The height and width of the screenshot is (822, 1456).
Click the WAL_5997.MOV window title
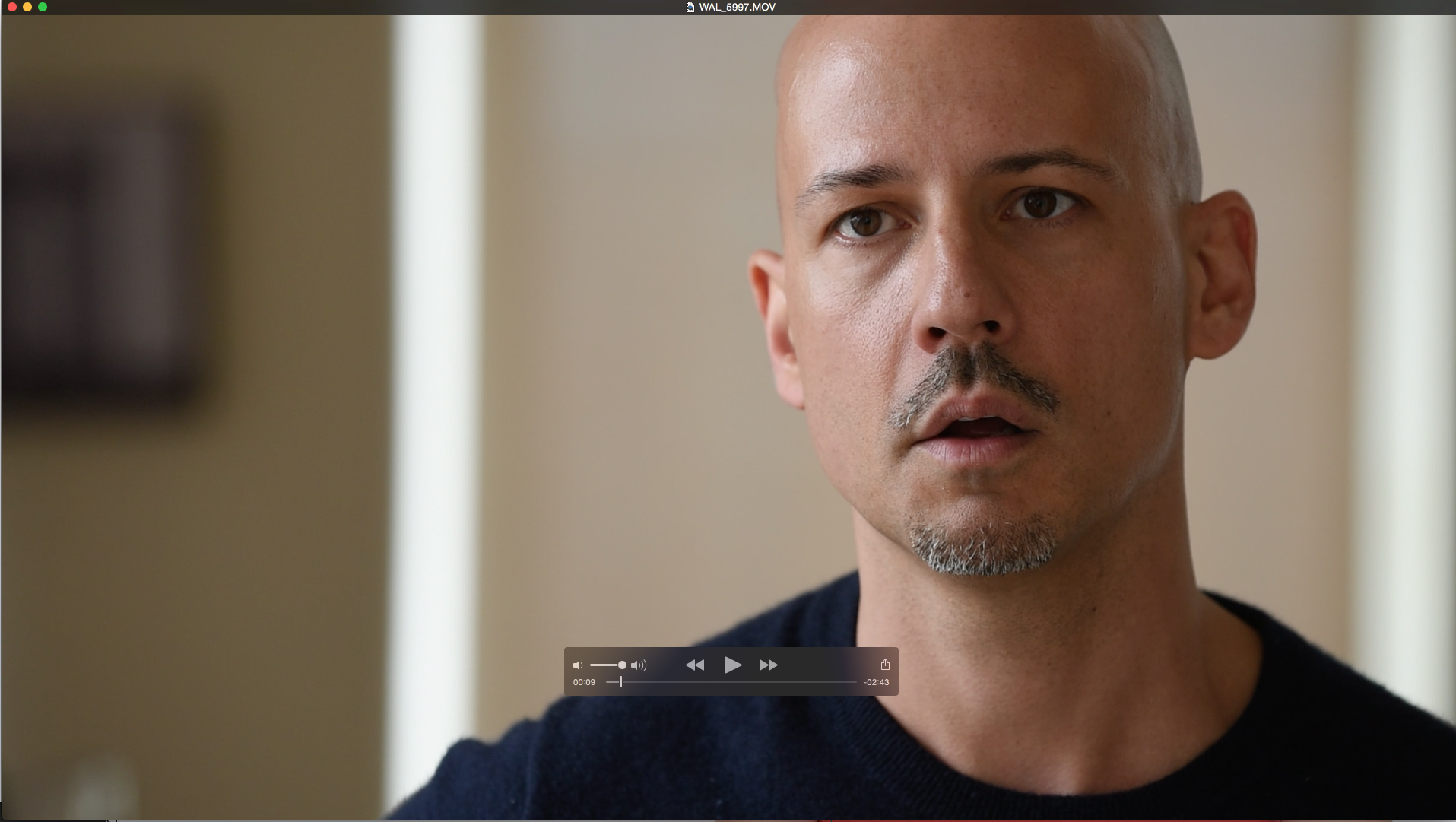coord(737,7)
